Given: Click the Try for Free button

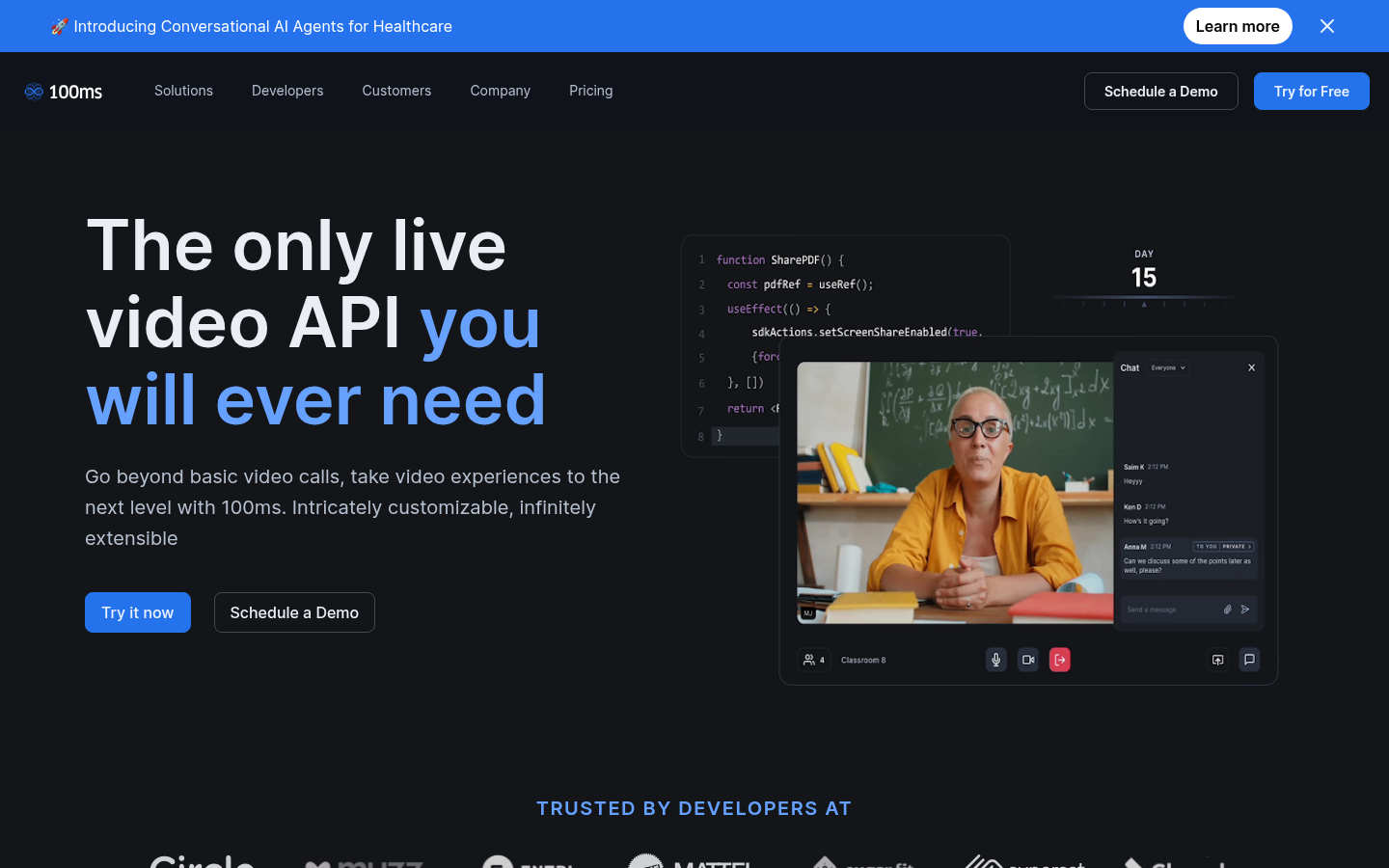Looking at the screenshot, I should pos(1311,92).
